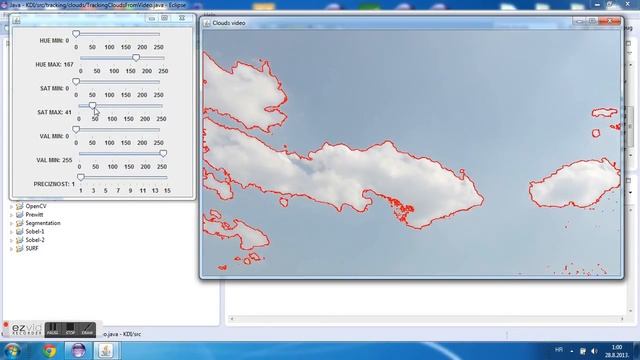The width and height of the screenshot is (640, 360).
Task: Select the OpenCV project
Action: pyautogui.click(x=36, y=207)
